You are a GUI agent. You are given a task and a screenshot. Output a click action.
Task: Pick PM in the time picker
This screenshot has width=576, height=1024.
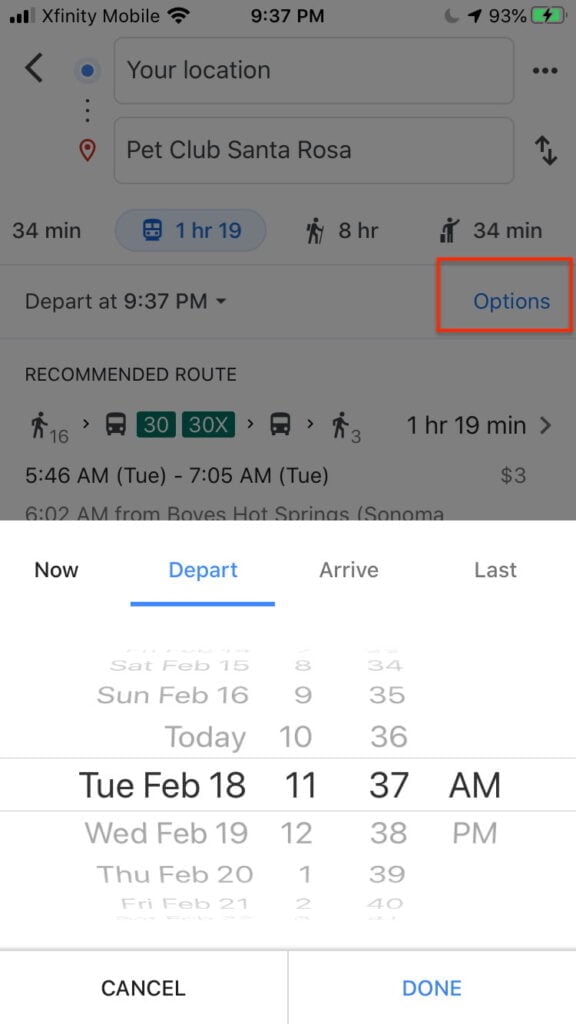coord(475,833)
